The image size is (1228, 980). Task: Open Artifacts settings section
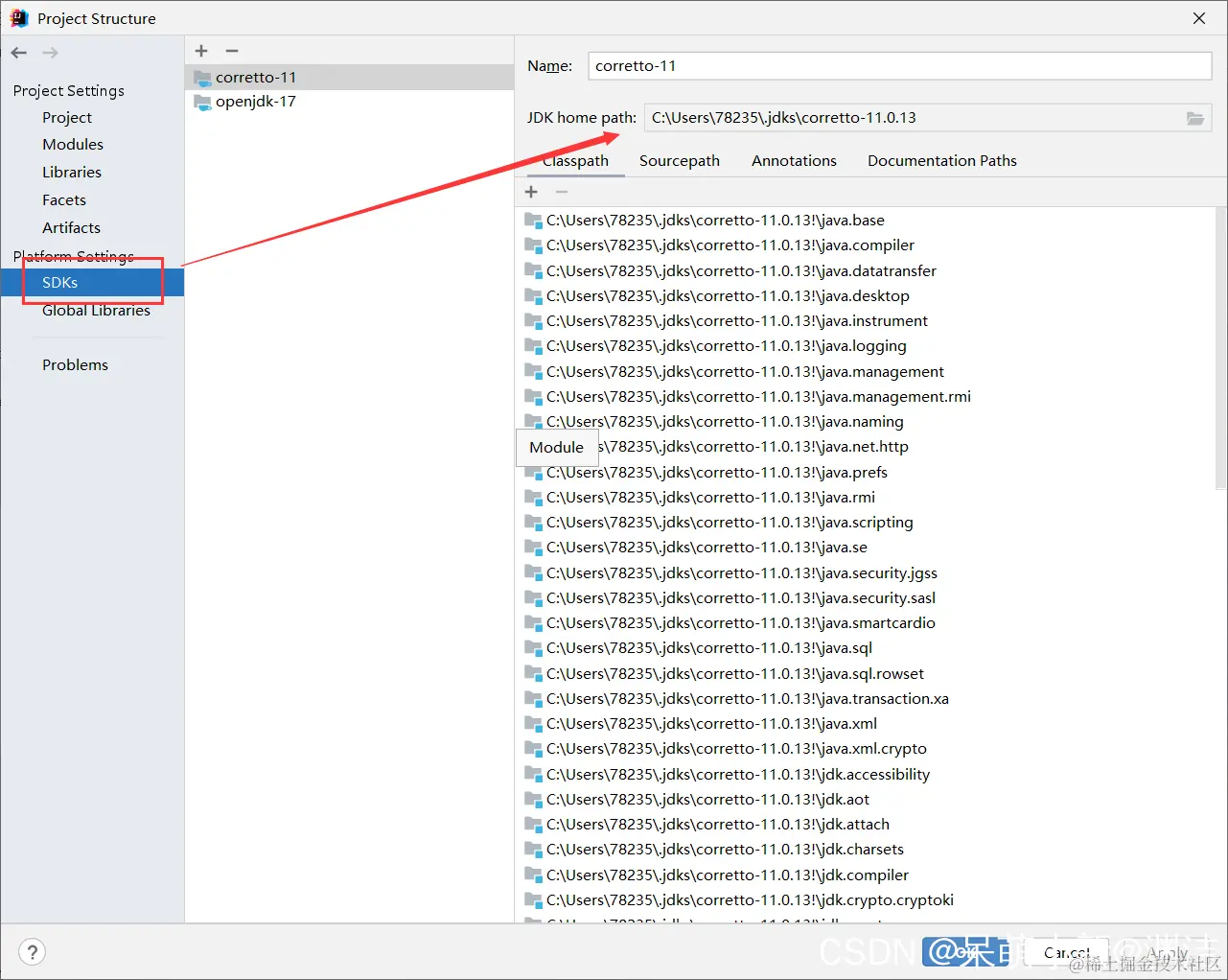click(71, 228)
